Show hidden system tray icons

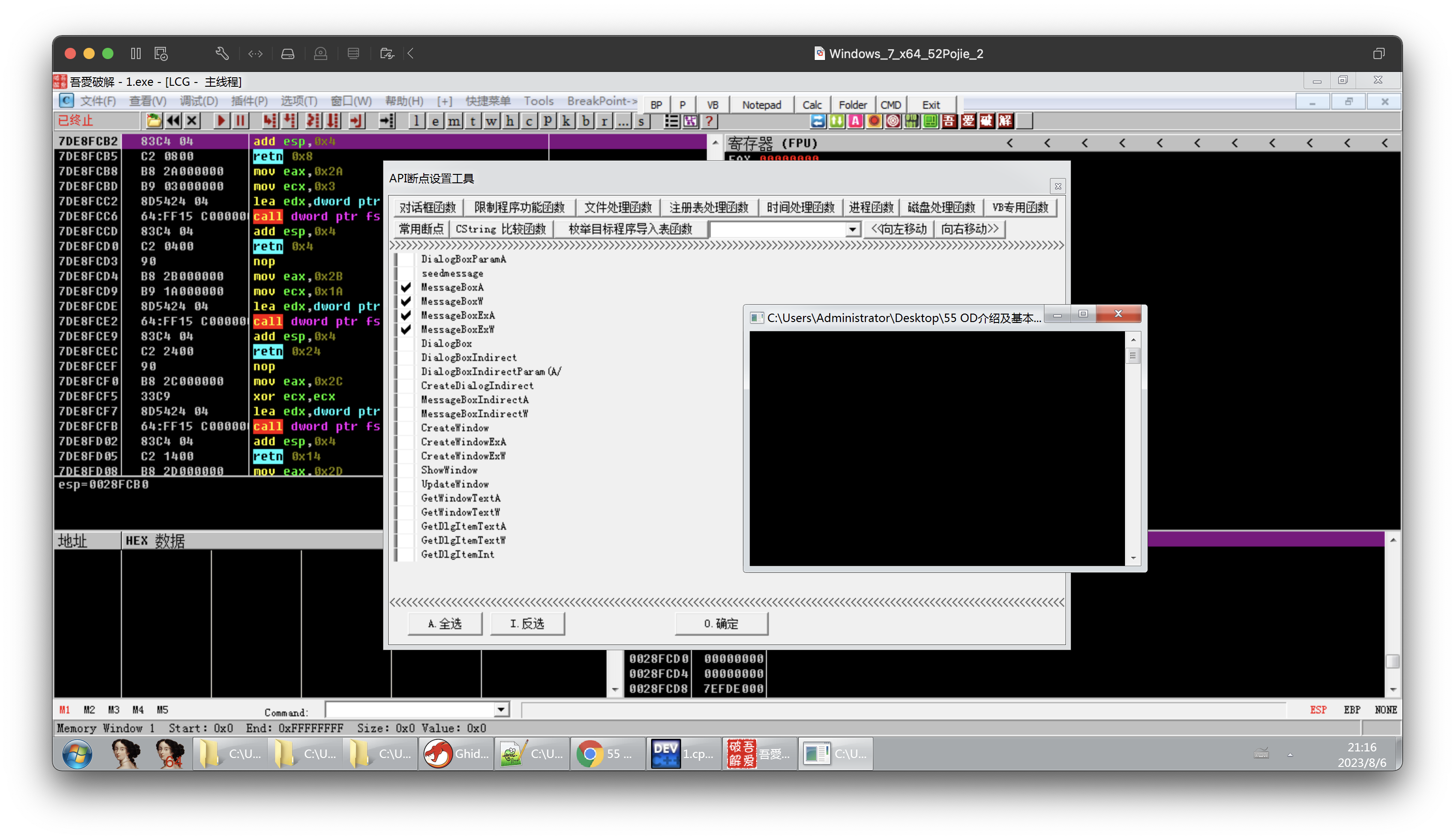1290,754
